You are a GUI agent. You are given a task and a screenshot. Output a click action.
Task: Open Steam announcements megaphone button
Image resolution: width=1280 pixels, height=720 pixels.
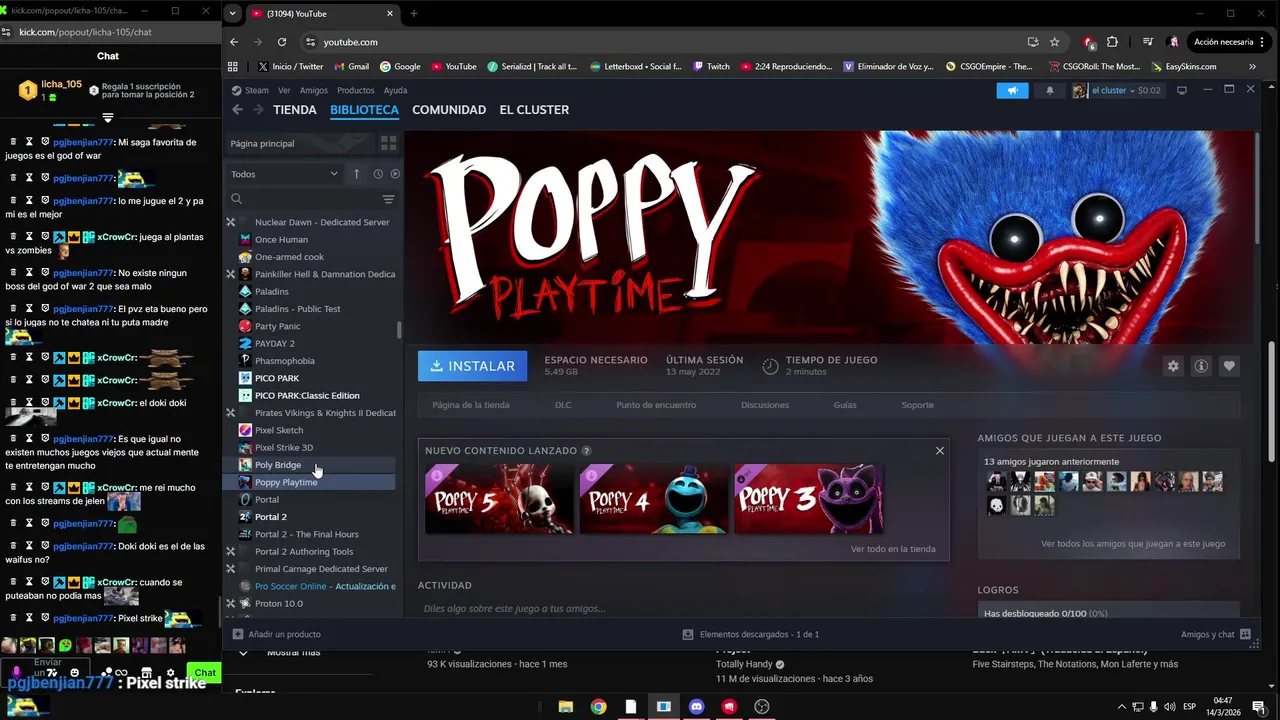(1012, 90)
